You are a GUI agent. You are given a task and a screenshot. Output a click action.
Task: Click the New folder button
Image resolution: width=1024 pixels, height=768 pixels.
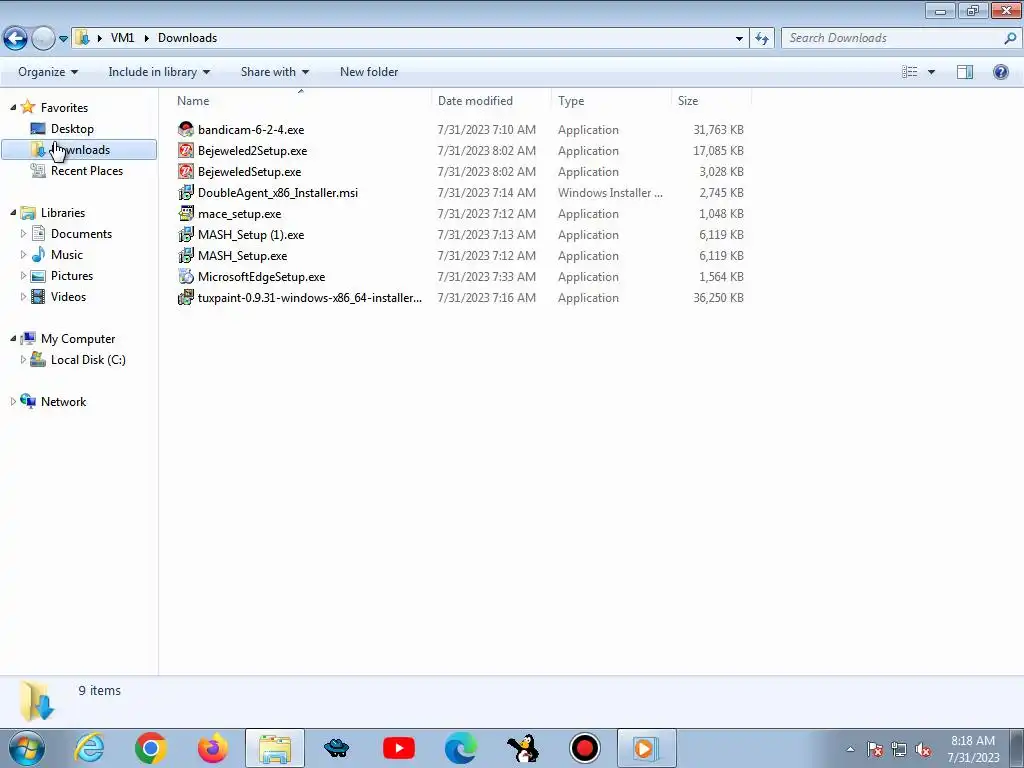click(x=369, y=72)
